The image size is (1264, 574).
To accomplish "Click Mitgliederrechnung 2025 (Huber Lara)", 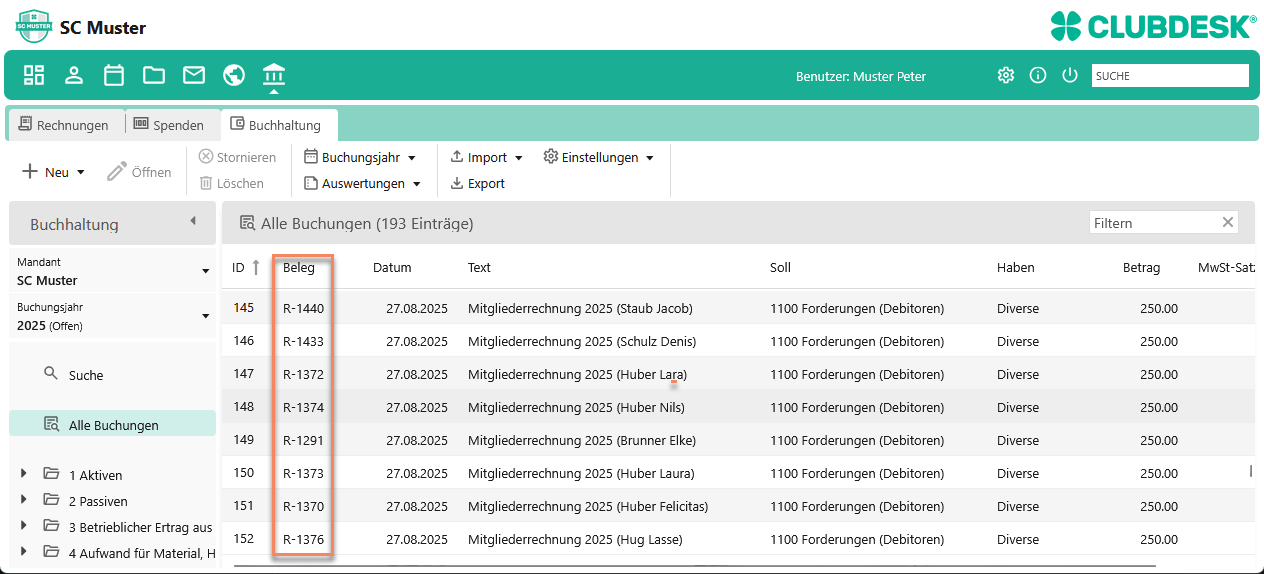I will point(577,374).
